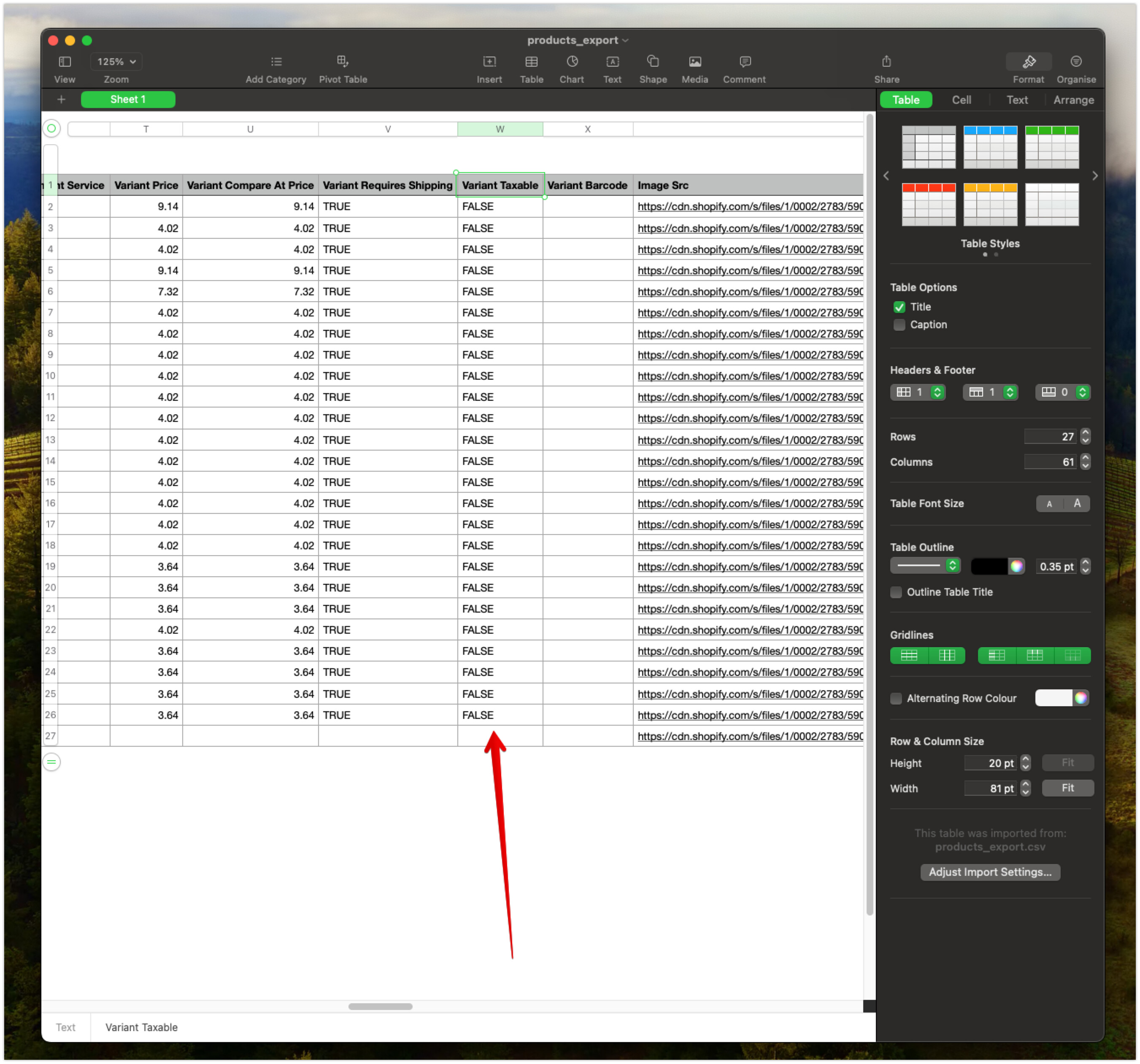Screen dimensions: 1140x1064
Task: Select the red header table style thumbnail
Action: 928,205
